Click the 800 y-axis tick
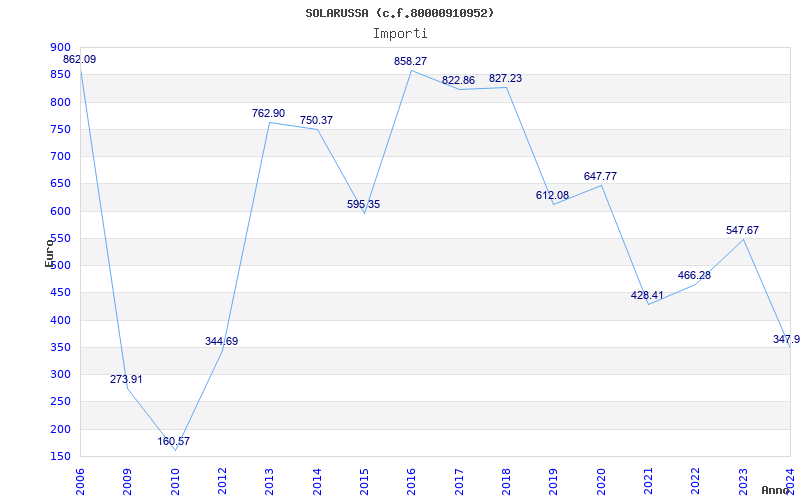Image resolution: width=800 pixels, height=500 pixels. [x=60, y=102]
